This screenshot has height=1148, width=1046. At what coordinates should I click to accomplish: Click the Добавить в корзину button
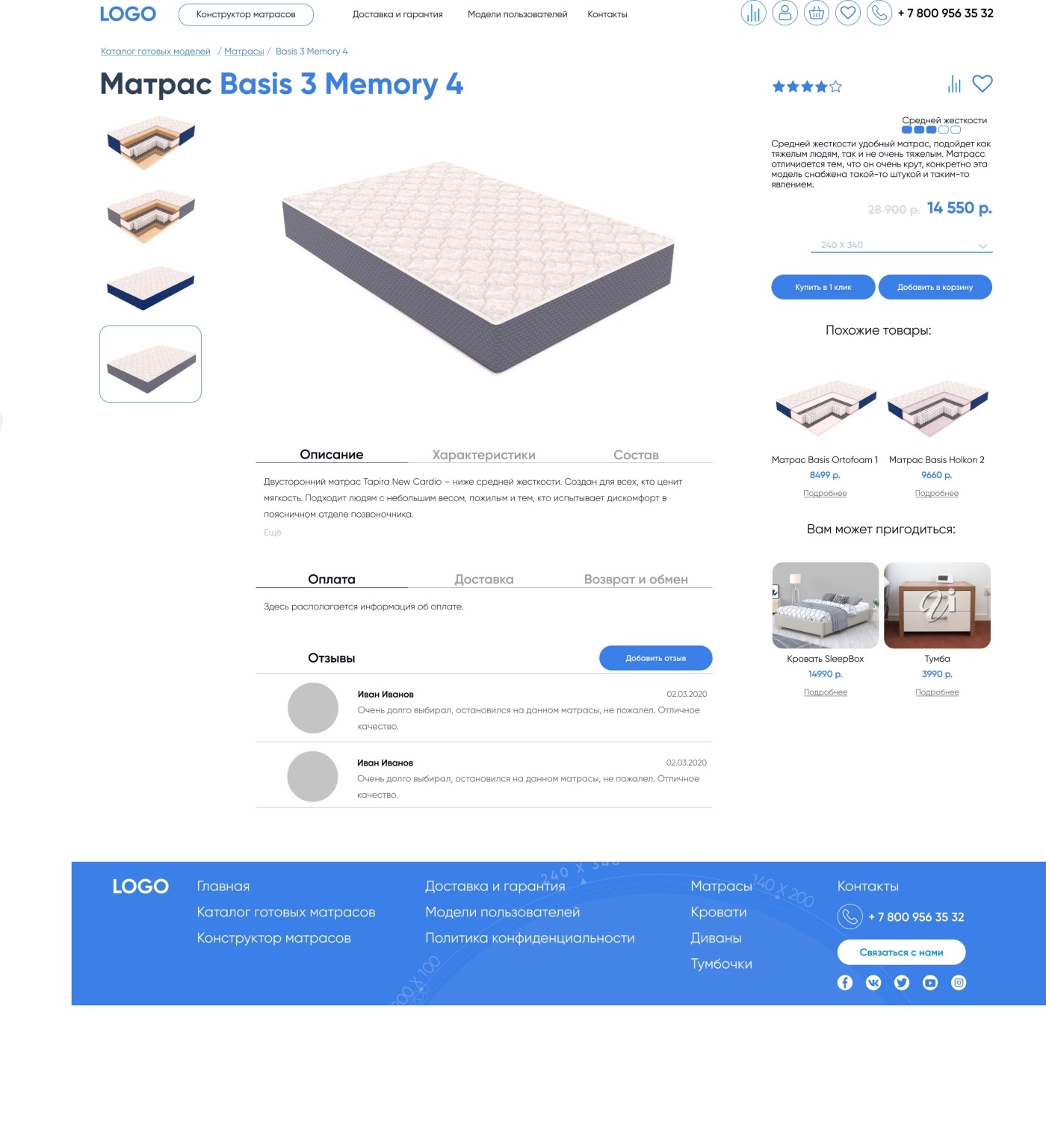(935, 287)
